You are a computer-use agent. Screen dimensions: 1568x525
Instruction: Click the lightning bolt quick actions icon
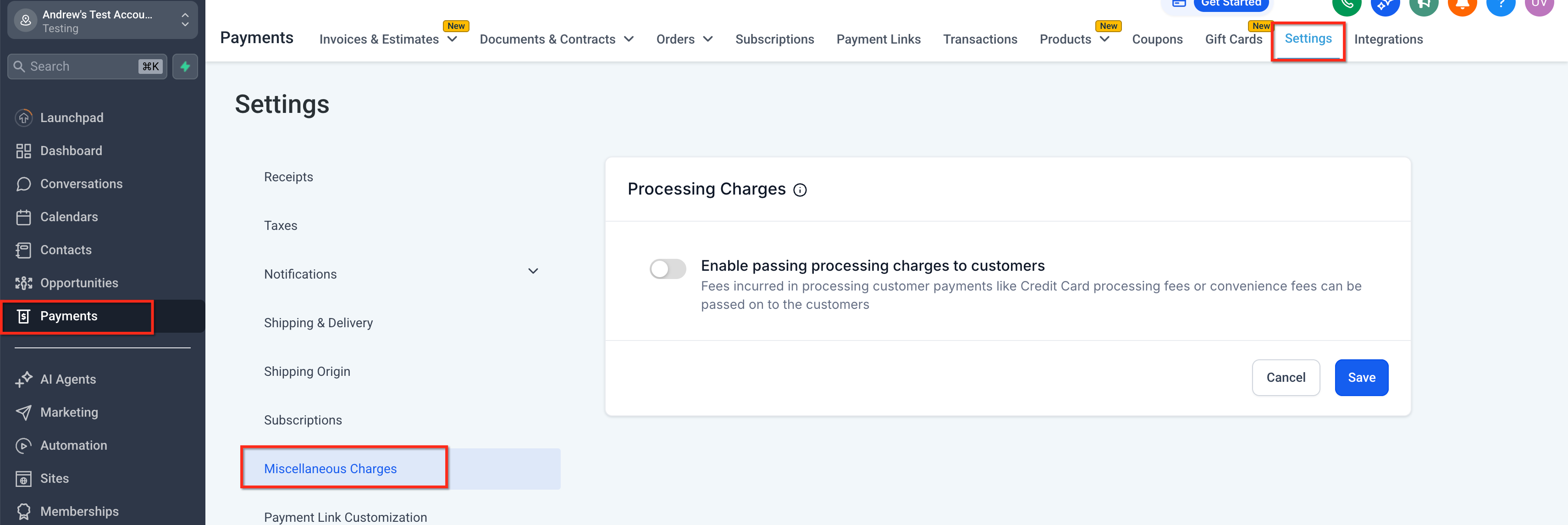coord(185,67)
